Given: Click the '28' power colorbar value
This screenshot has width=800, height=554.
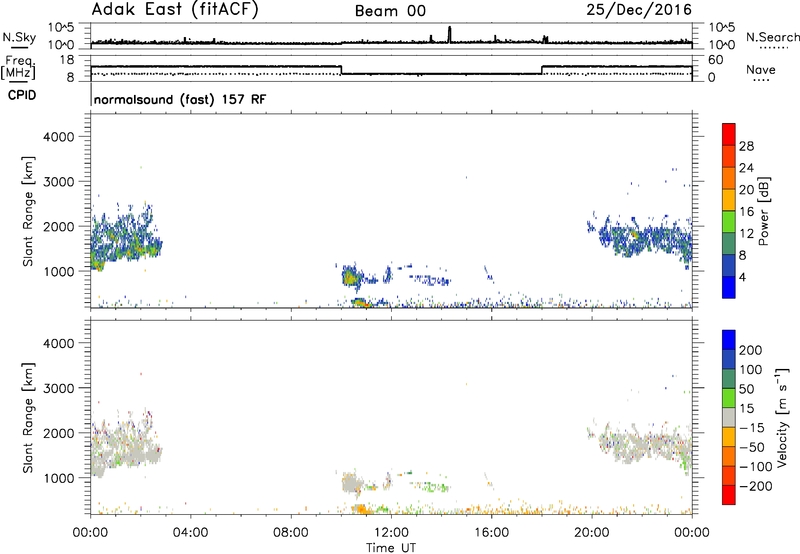Looking at the screenshot, I should click(746, 146).
